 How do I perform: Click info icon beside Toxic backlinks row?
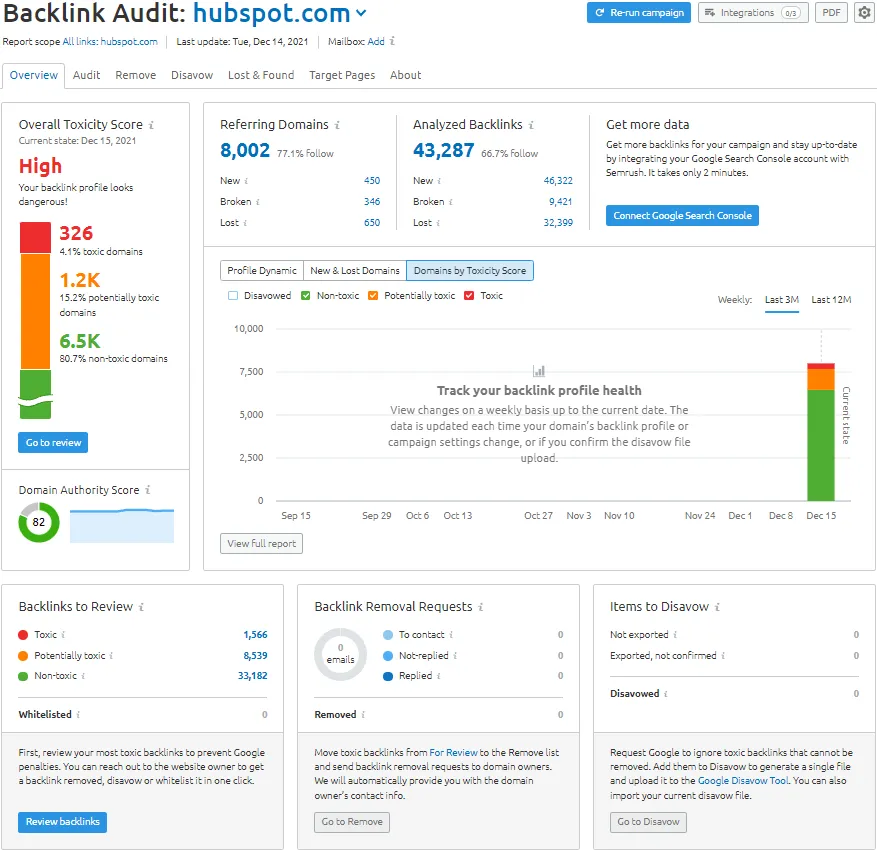[63, 635]
